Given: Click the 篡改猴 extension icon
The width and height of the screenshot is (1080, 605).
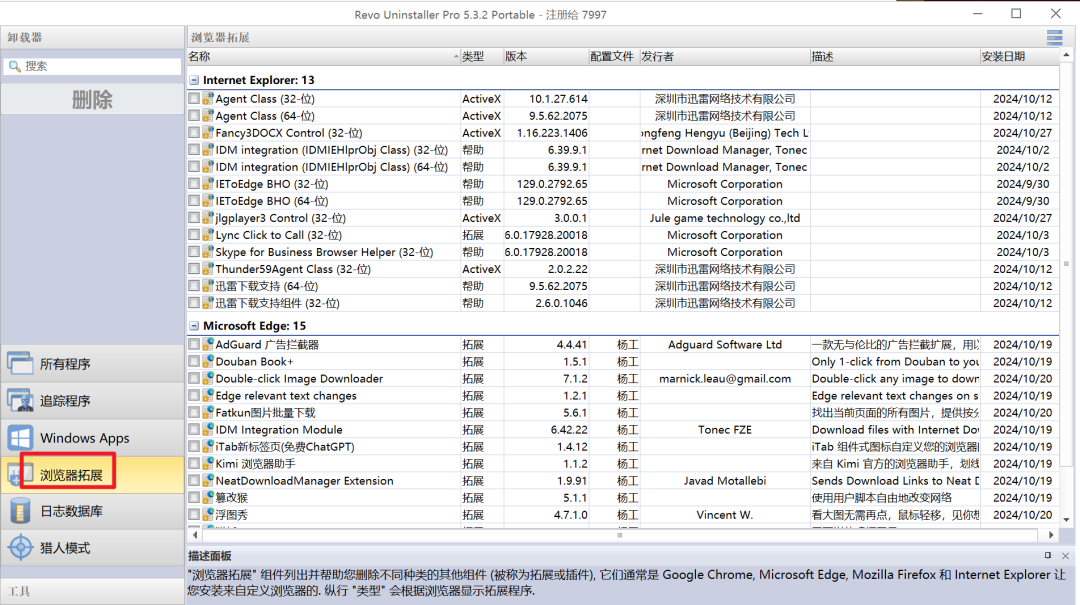Looking at the screenshot, I should (x=208, y=498).
